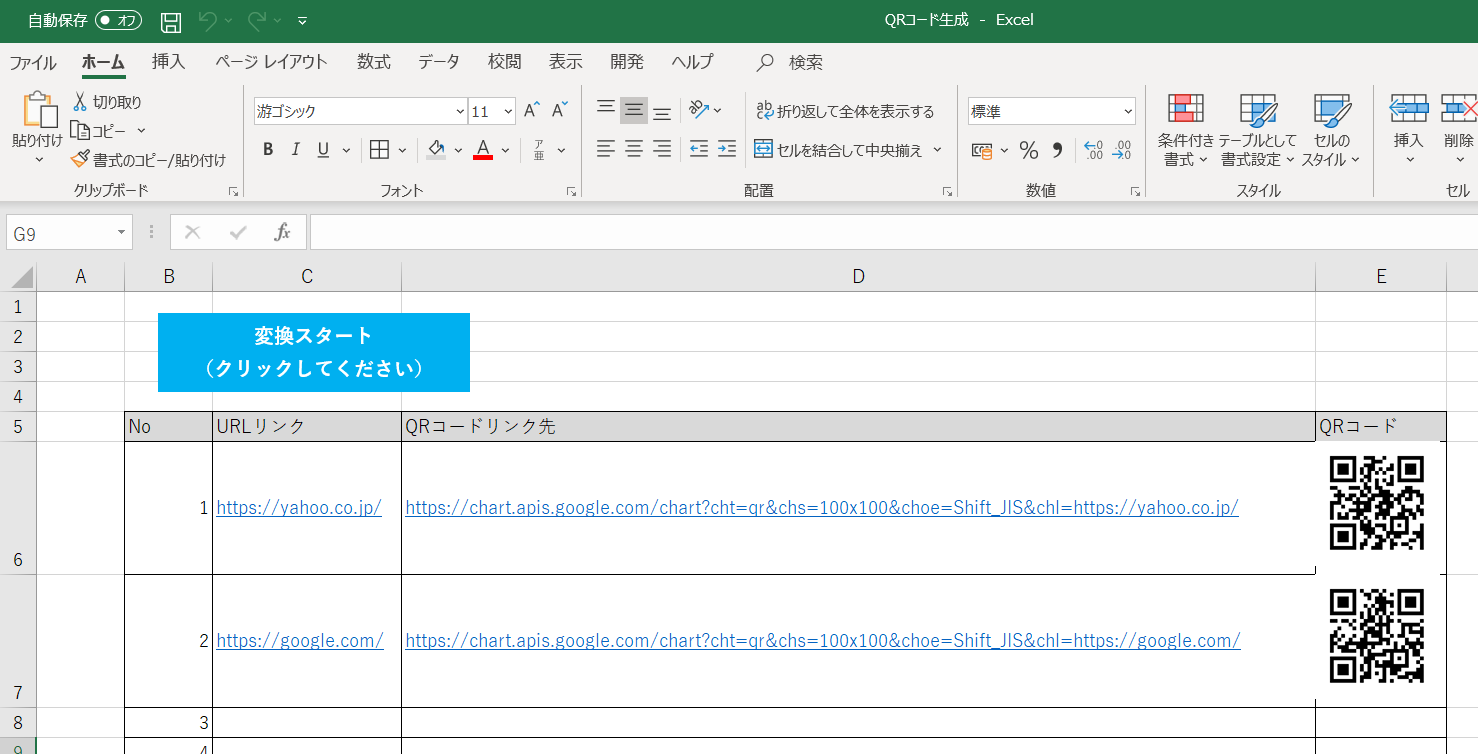
Task: Switch to the 挿入 ribbon tab
Action: pos(168,62)
